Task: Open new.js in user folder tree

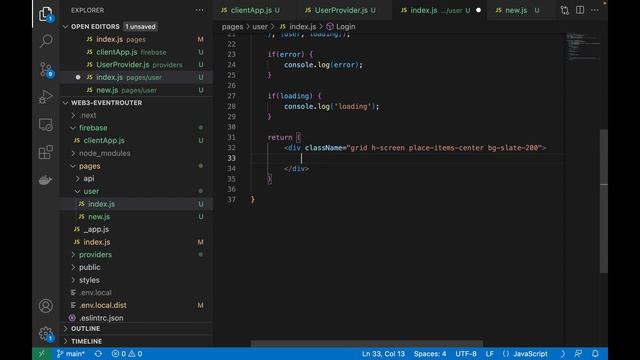Action: coord(137,217)
